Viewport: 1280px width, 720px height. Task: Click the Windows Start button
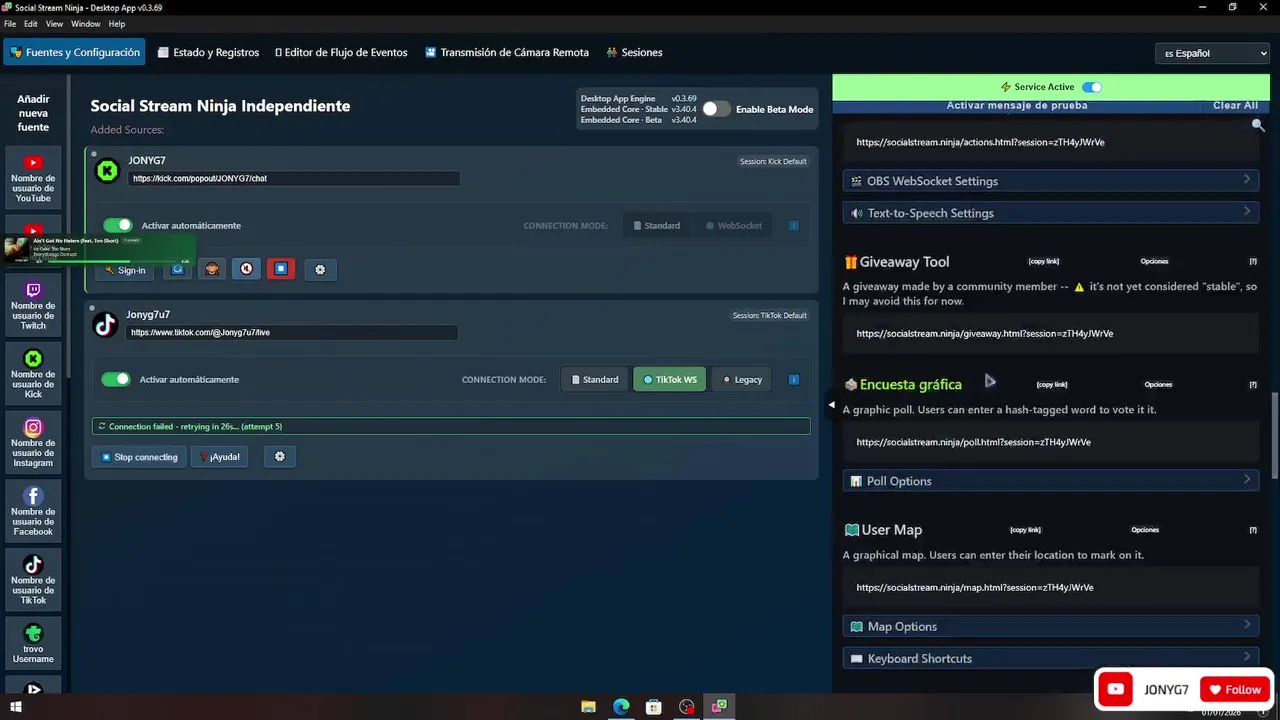click(16, 707)
